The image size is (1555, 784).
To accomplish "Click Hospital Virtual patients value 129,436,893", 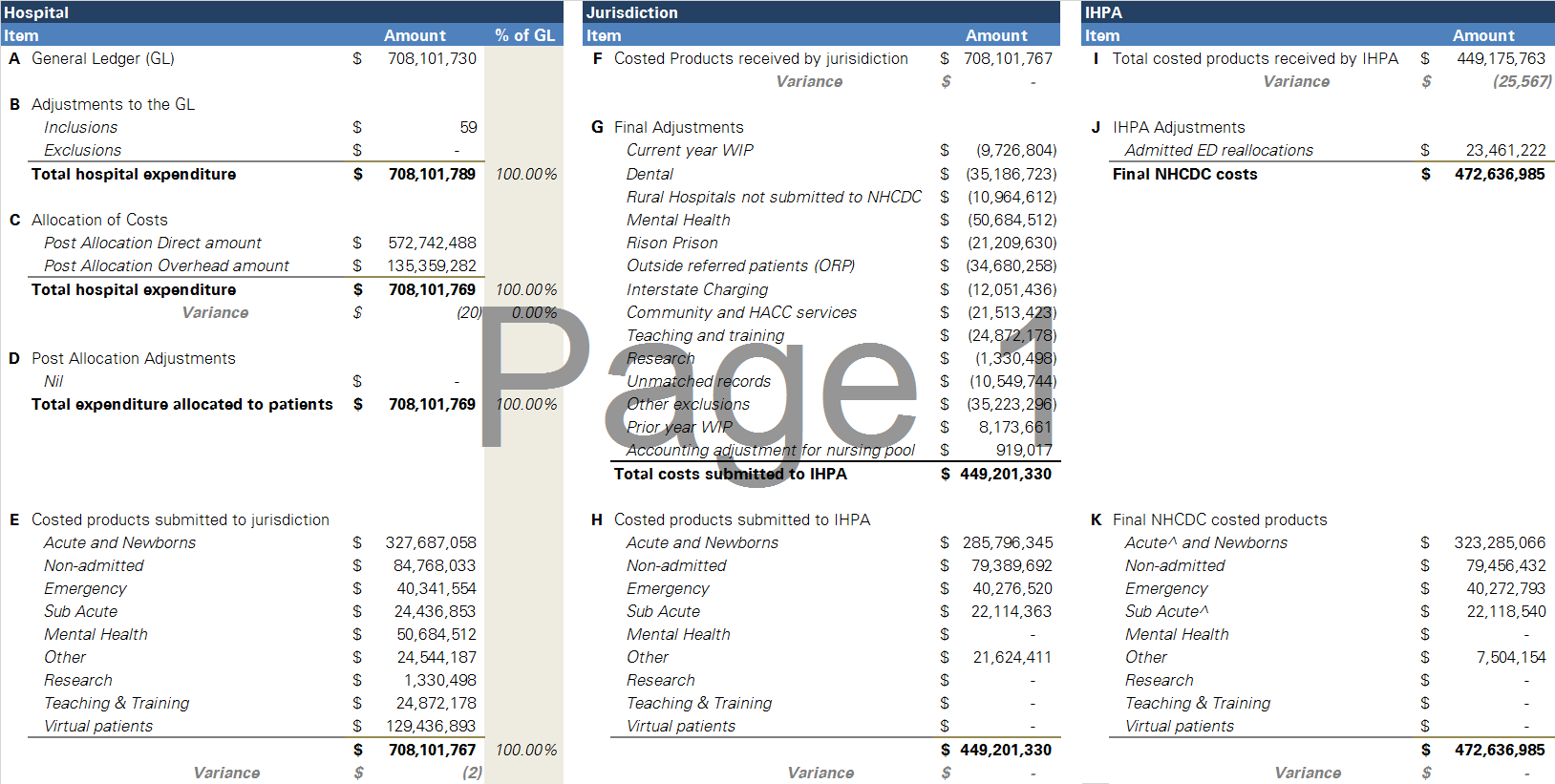I will pyautogui.click(x=432, y=726).
